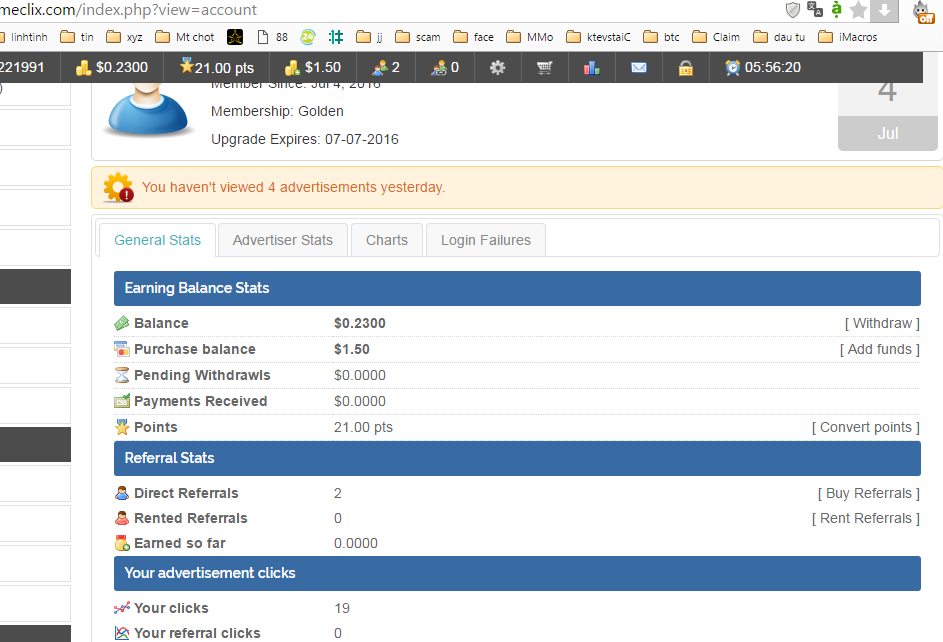Select the General Stats tab
The width and height of the screenshot is (943, 642).
157,240
